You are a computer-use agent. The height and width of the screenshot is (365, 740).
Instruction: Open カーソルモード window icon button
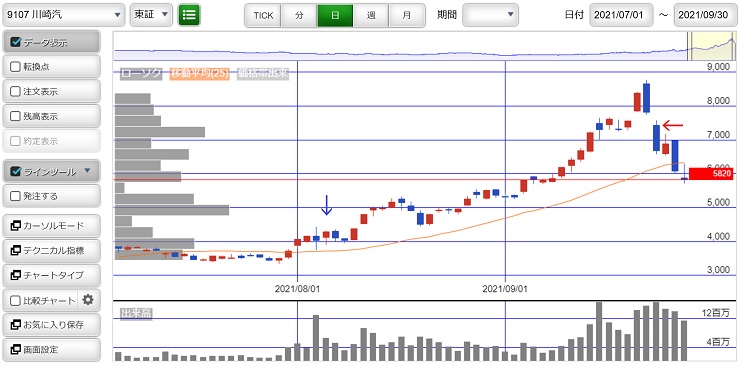point(52,226)
